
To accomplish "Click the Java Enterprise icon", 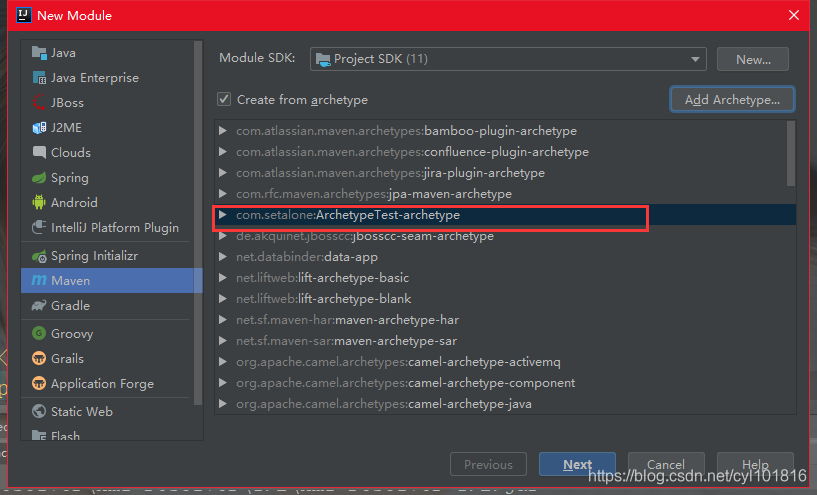I will coord(39,78).
